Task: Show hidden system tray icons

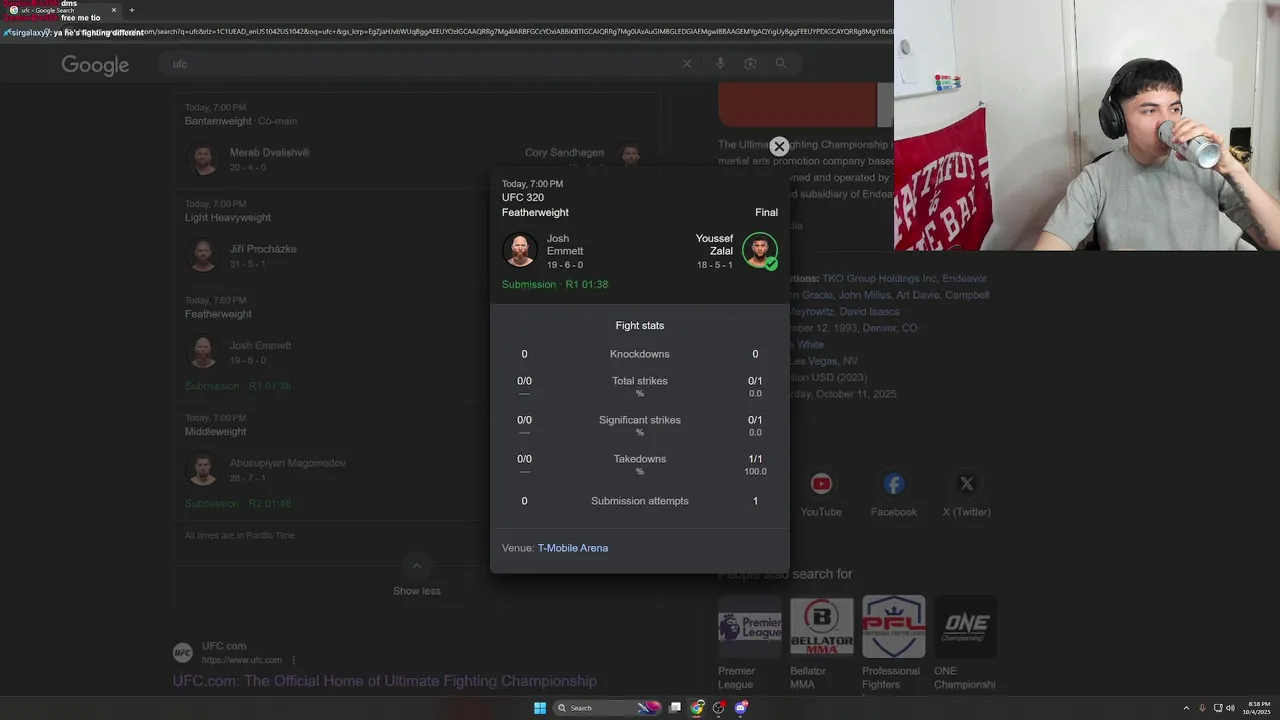Action: [1187, 708]
